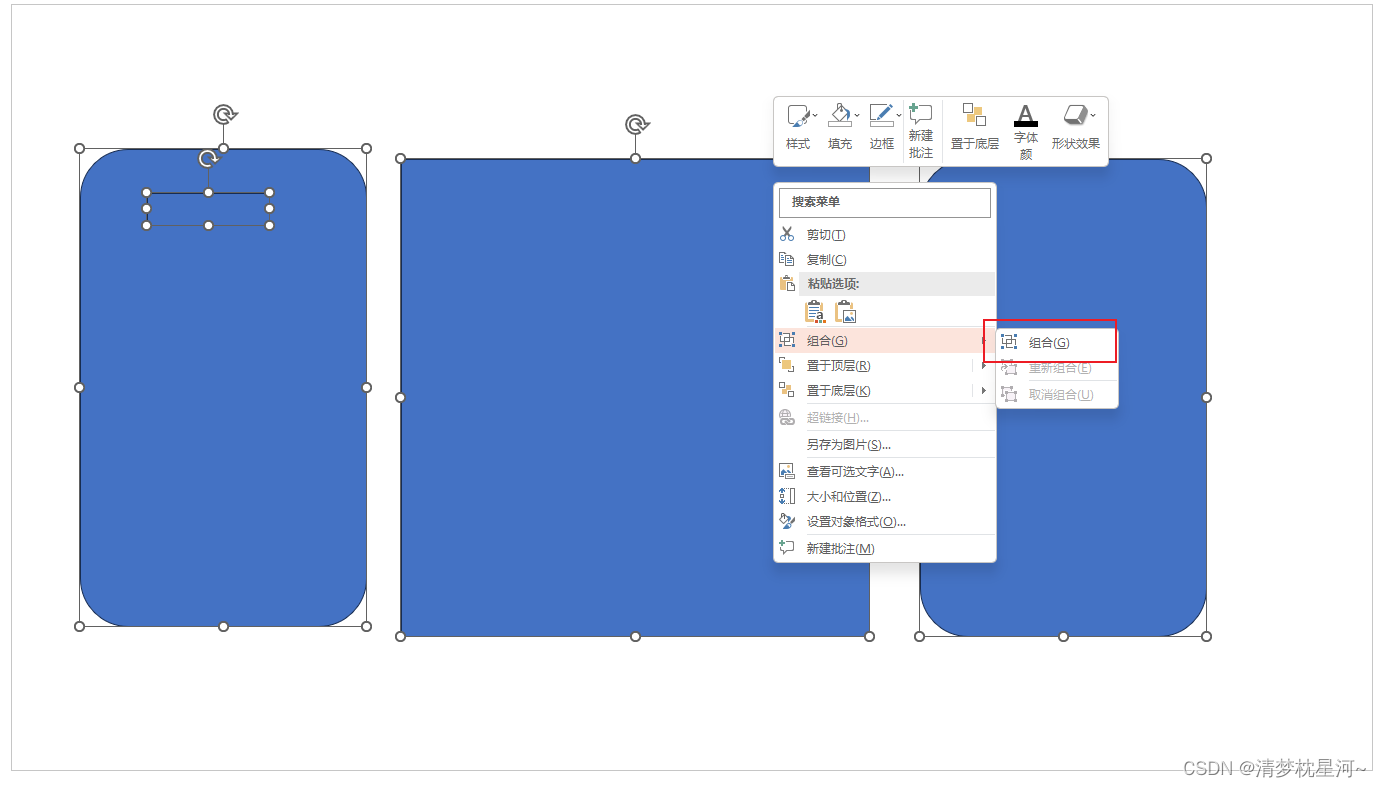Expand the 置于底层(K) submenu arrow
The height and width of the screenshot is (787, 1381).
coord(984,391)
